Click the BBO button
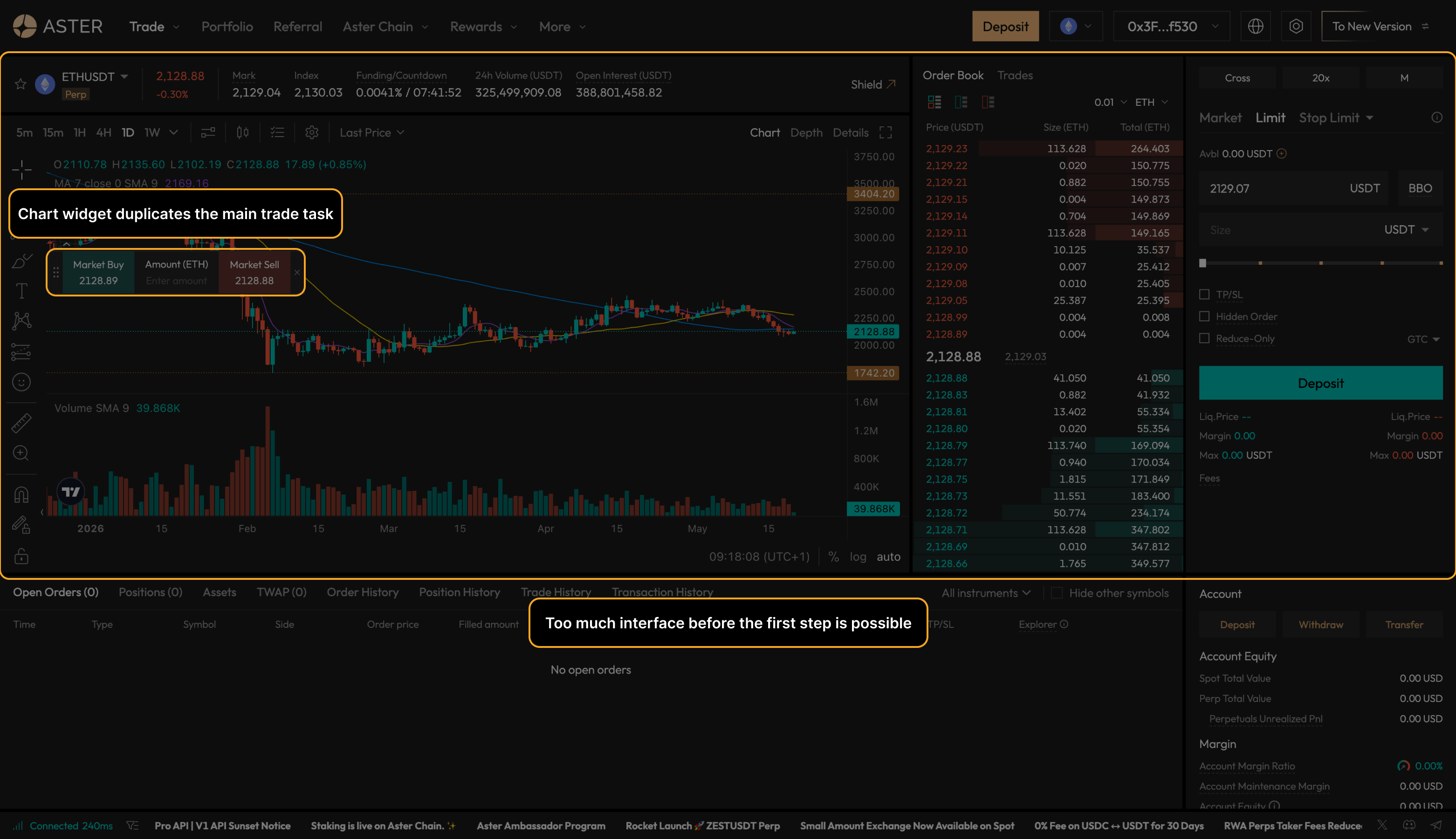1456x839 pixels. [1420, 188]
